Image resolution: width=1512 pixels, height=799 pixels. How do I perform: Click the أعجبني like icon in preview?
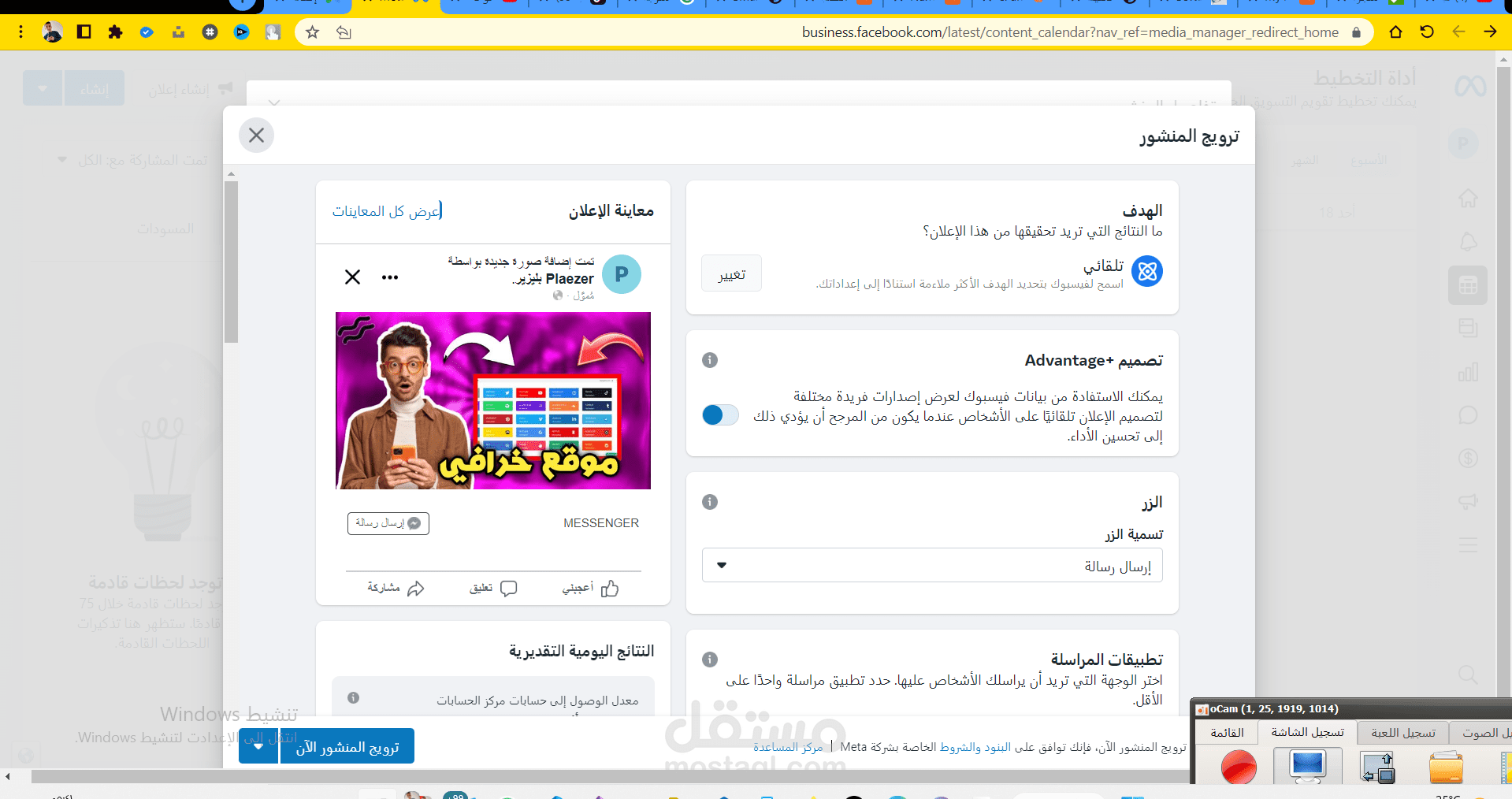[610, 589]
